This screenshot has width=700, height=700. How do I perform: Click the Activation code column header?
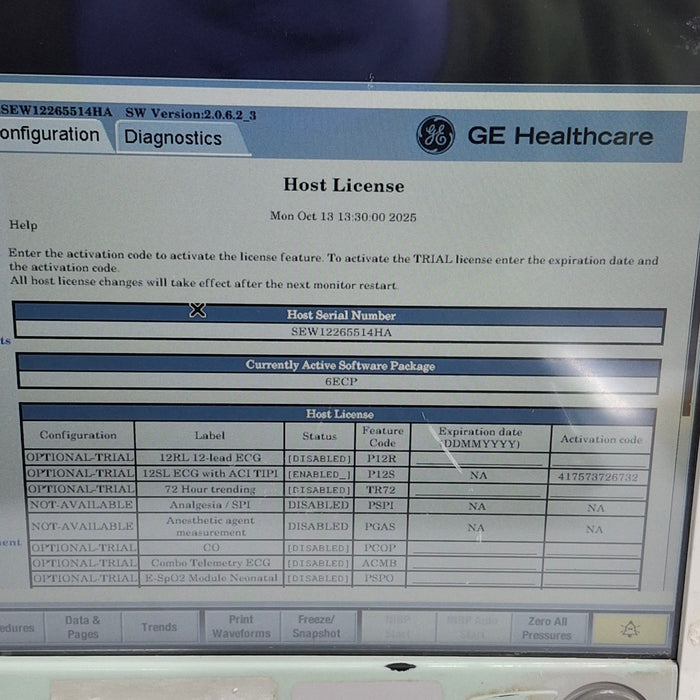click(x=601, y=439)
